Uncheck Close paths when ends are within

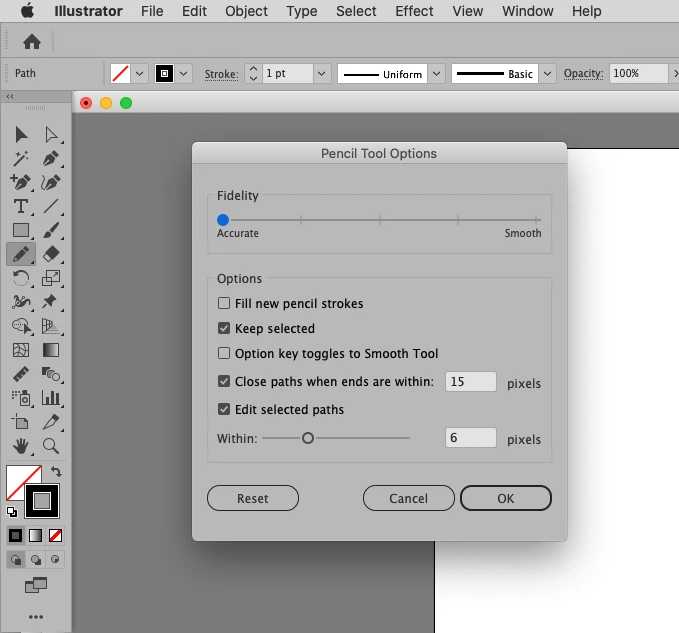click(224, 381)
